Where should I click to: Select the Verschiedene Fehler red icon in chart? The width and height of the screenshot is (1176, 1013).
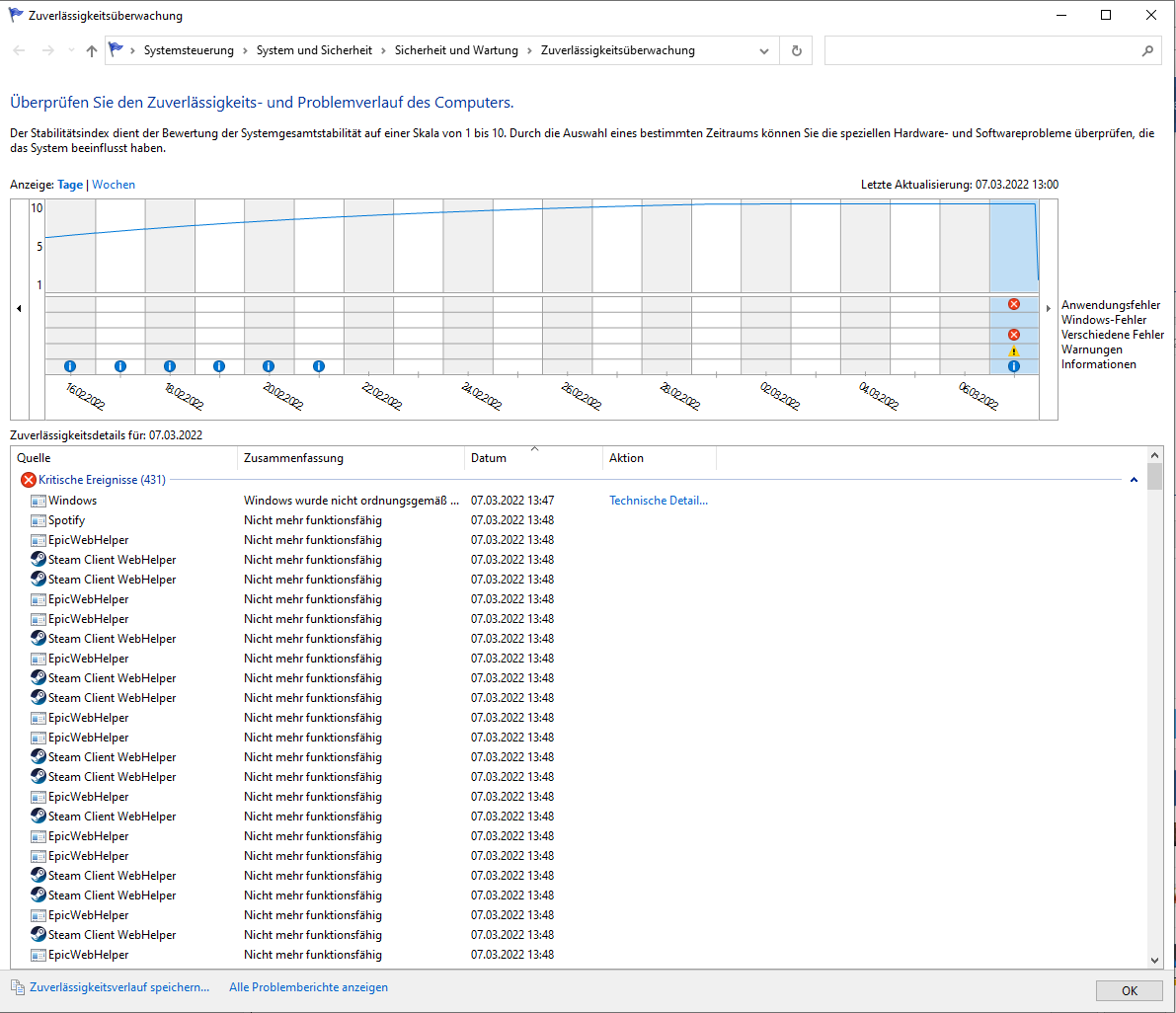point(1014,335)
